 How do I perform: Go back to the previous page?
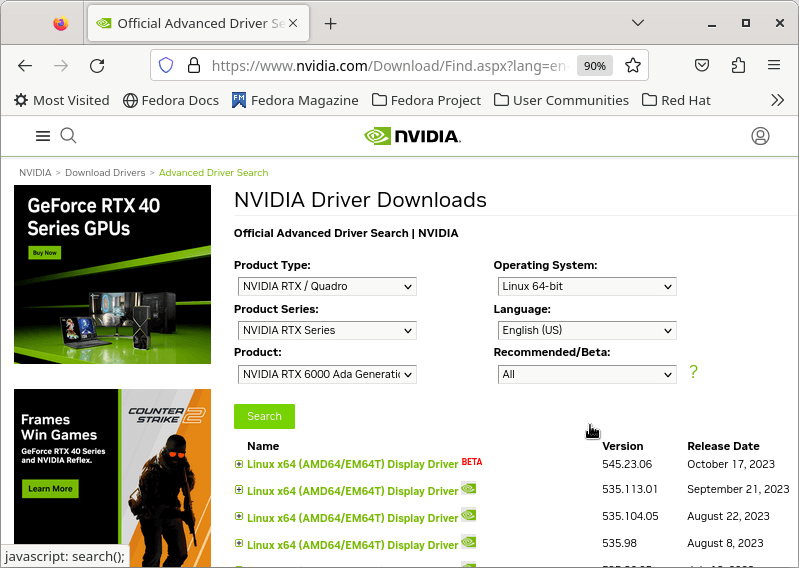tap(24, 66)
